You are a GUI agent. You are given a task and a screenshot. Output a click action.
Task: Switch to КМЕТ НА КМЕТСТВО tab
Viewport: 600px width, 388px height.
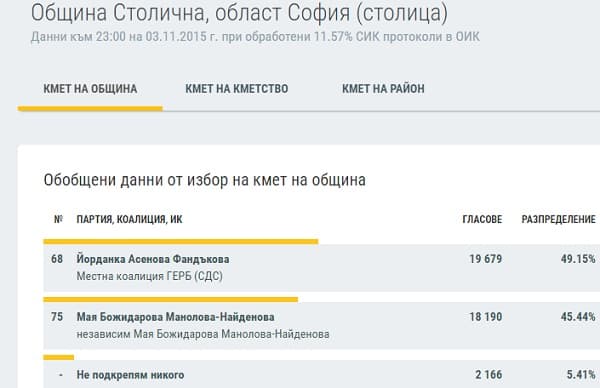tap(236, 89)
